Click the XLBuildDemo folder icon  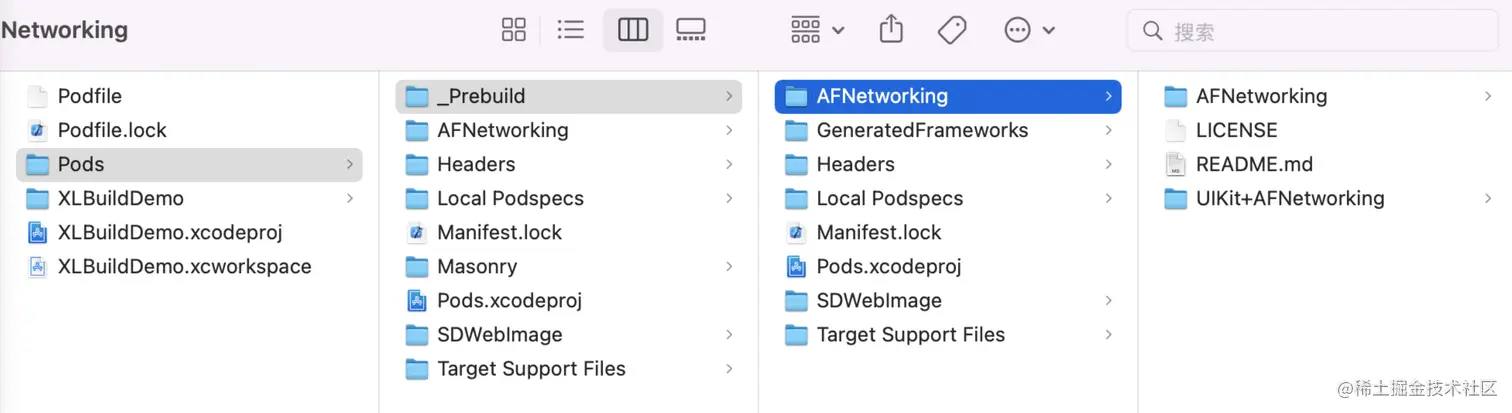[37, 198]
